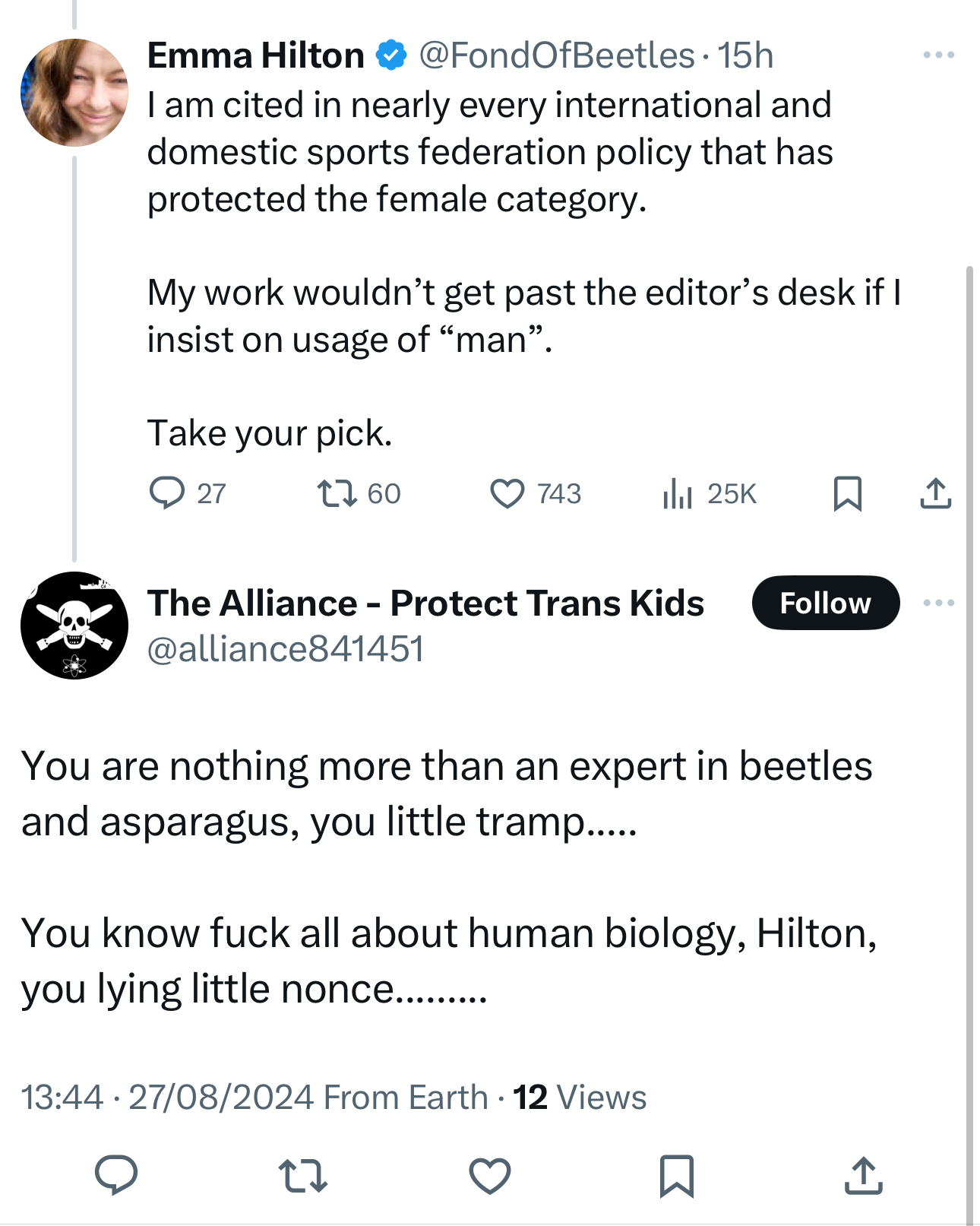Click the scrollbar on the right edge
The image size is (980, 1226).
969,684
